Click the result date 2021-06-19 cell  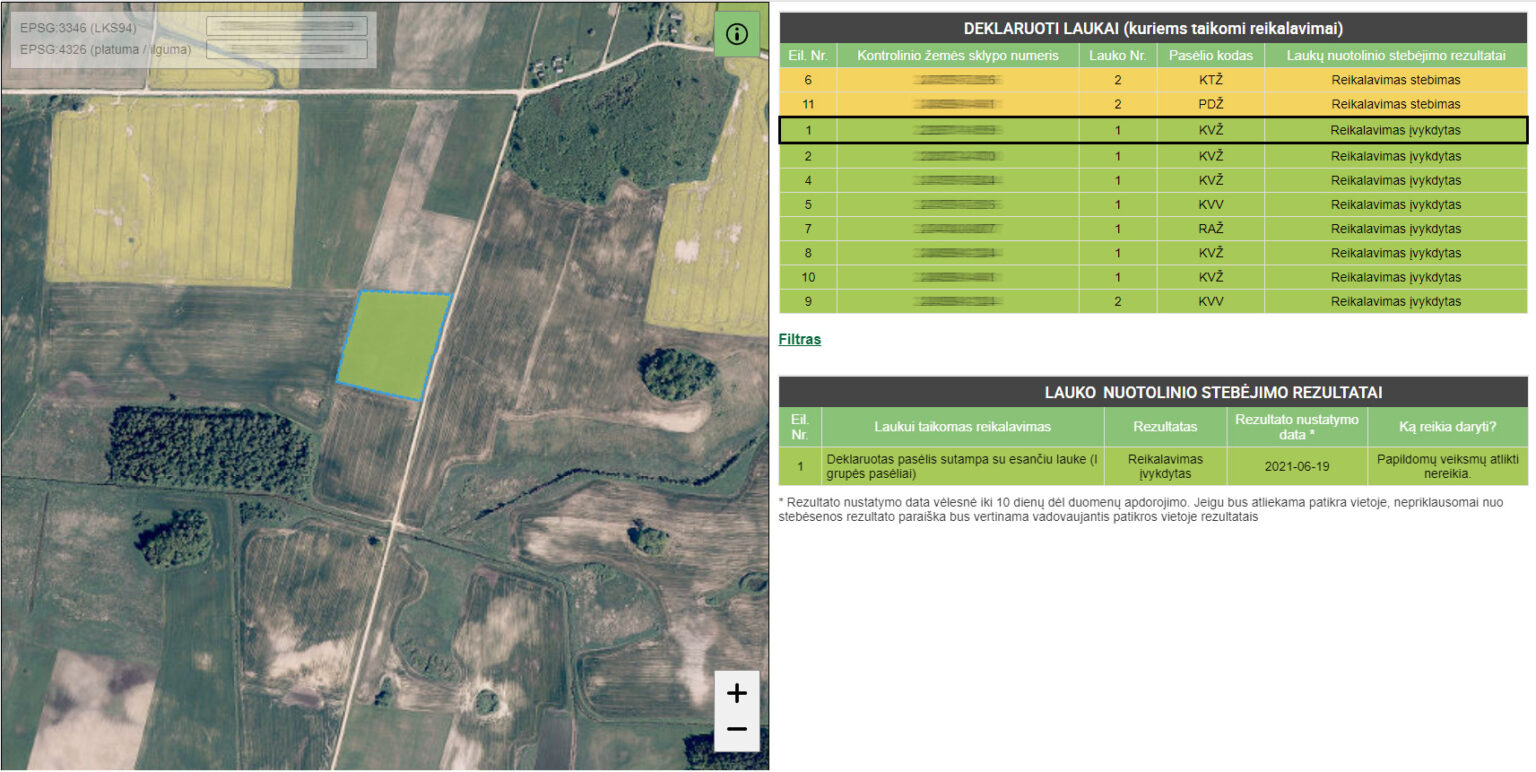point(1296,467)
